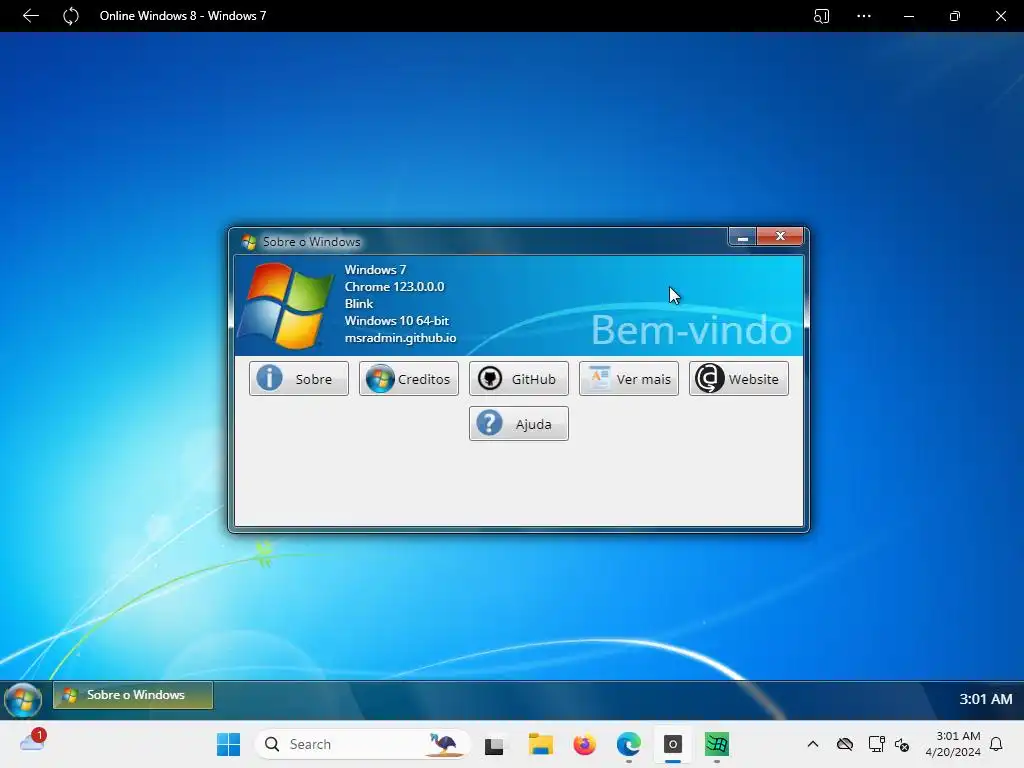The width and height of the screenshot is (1024, 768).
Task: Click the Windows 7 taskbar clock
Action: 985,699
